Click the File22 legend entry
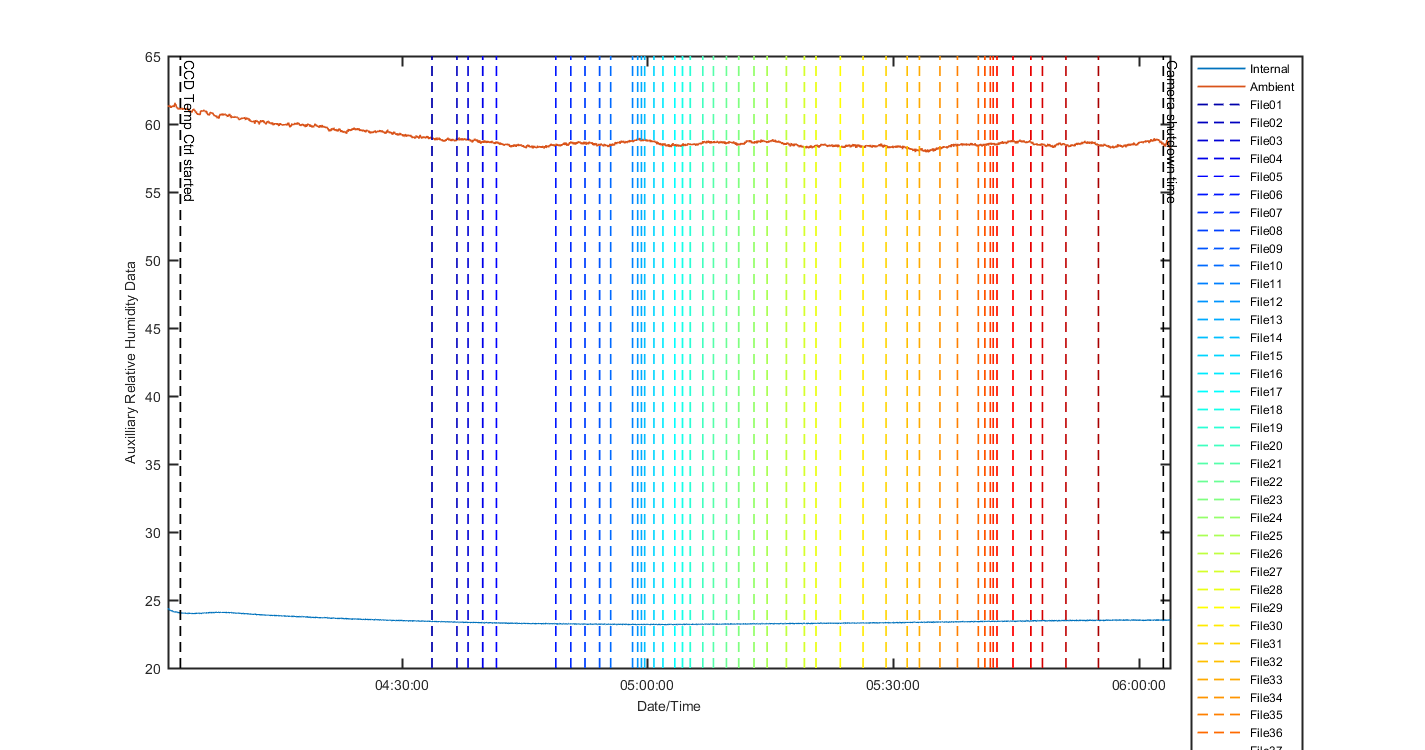 pyautogui.click(x=1241, y=482)
